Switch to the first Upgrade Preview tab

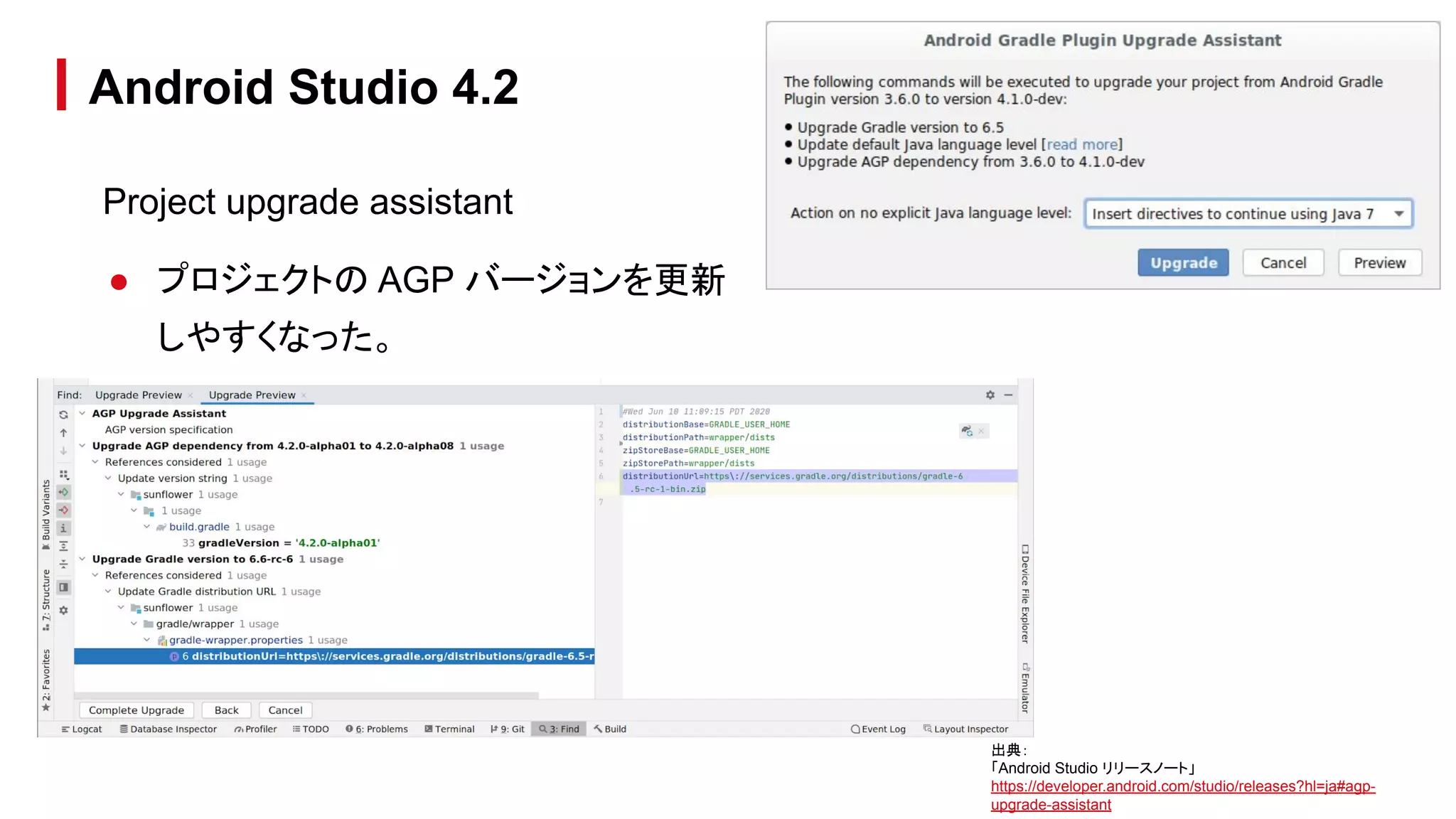[x=139, y=395]
